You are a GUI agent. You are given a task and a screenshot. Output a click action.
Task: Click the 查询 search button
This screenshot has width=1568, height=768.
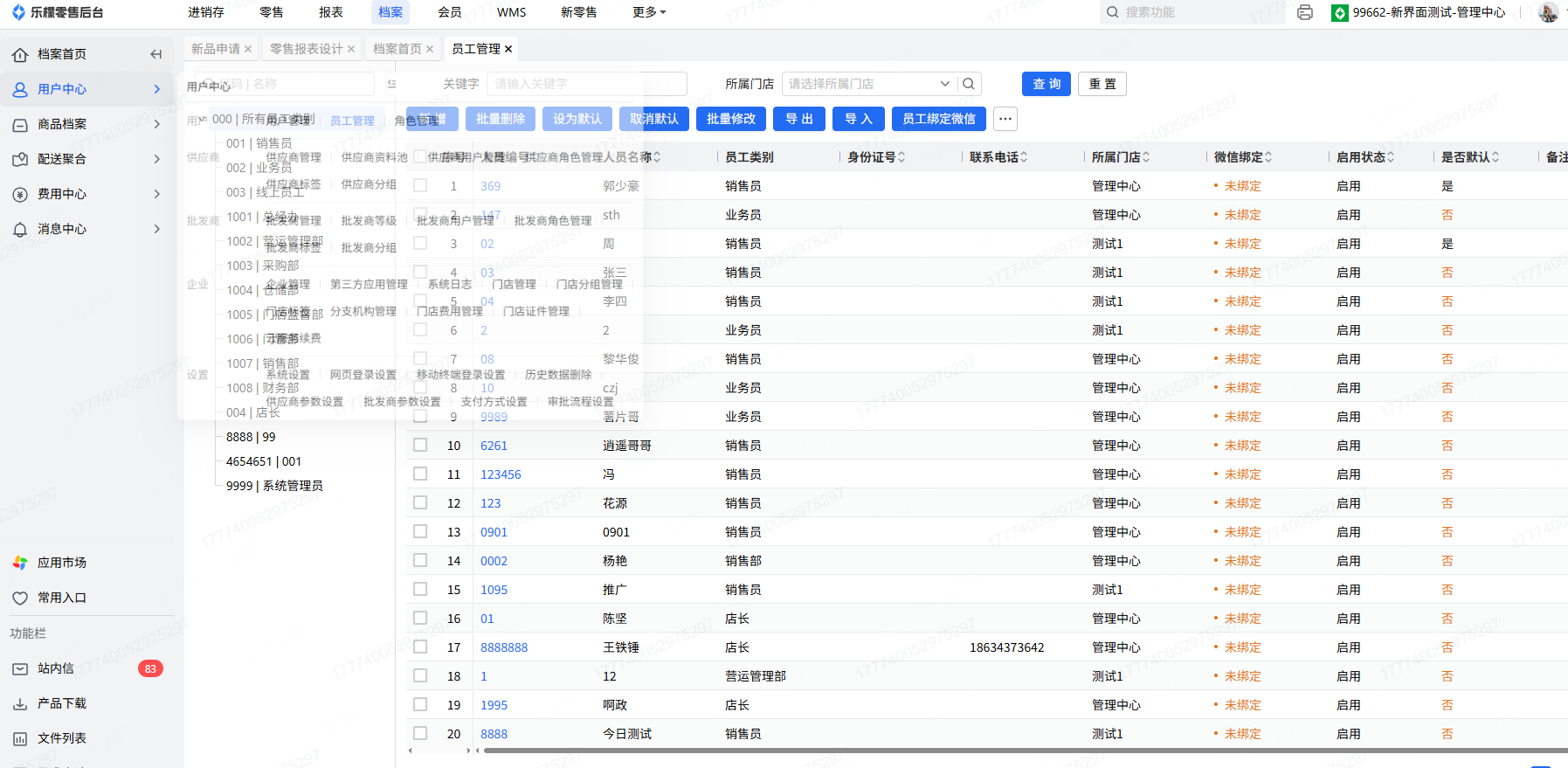(1046, 84)
